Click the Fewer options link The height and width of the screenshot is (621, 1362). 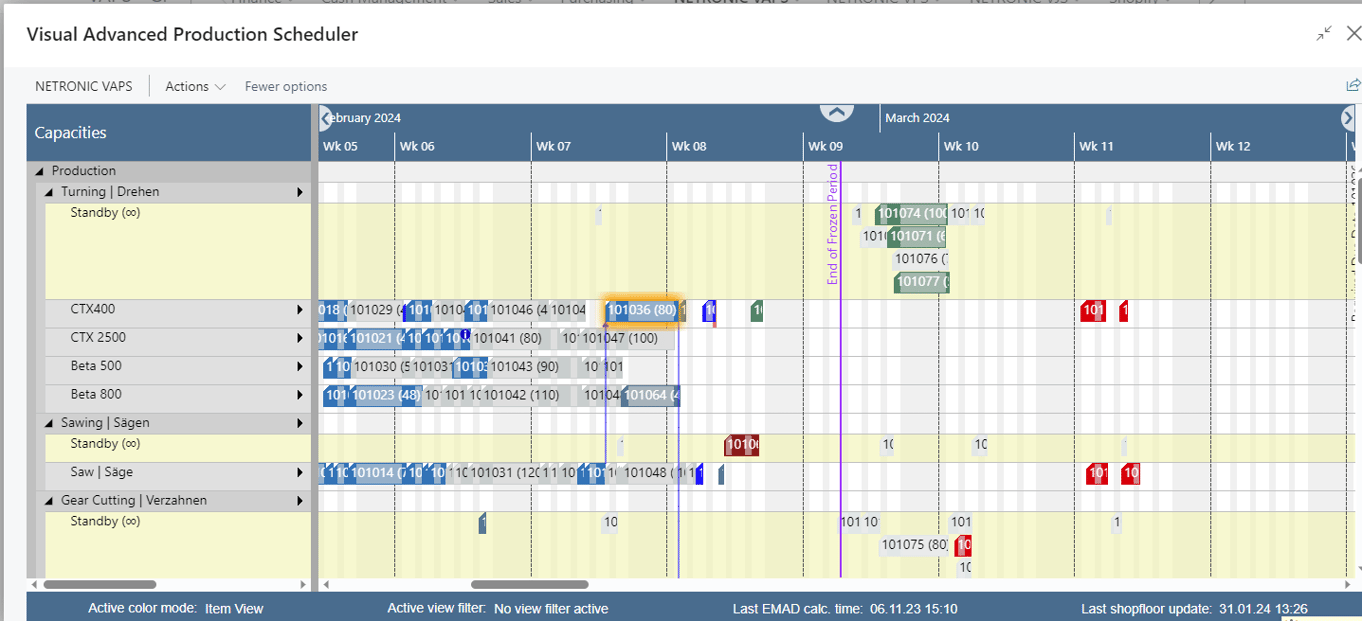click(x=285, y=86)
